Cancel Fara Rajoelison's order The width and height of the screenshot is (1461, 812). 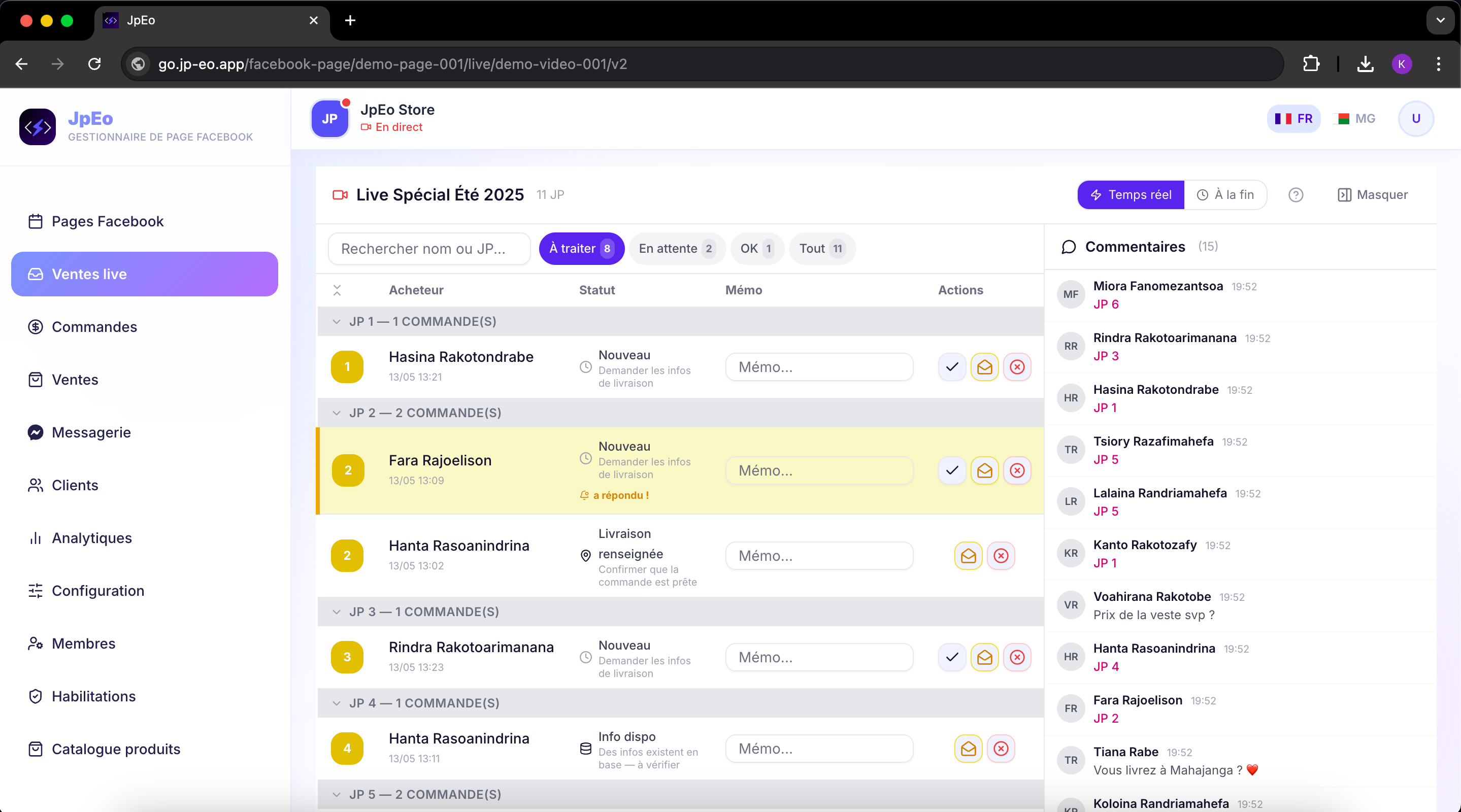point(1017,470)
